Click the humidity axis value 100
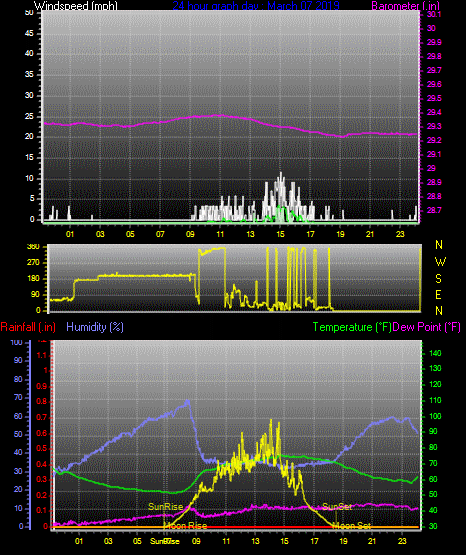The width and height of the screenshot is (466, 555). coord(16,342)
